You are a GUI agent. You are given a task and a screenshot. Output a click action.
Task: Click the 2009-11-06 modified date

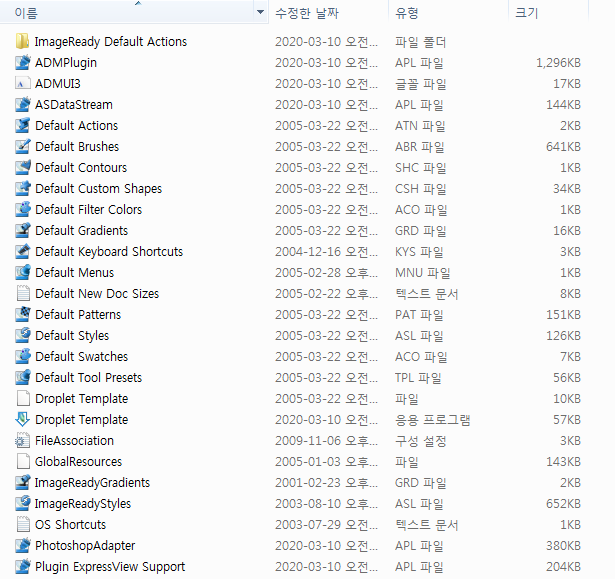click(x=326, y=441)
